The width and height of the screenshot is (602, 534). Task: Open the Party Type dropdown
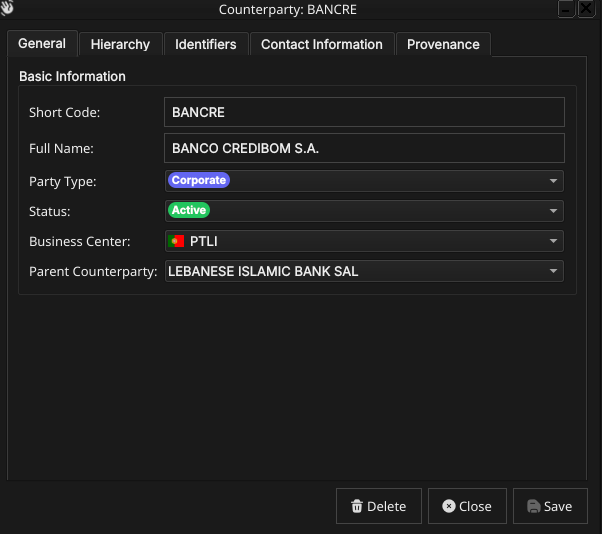click(x=364, y=181)
